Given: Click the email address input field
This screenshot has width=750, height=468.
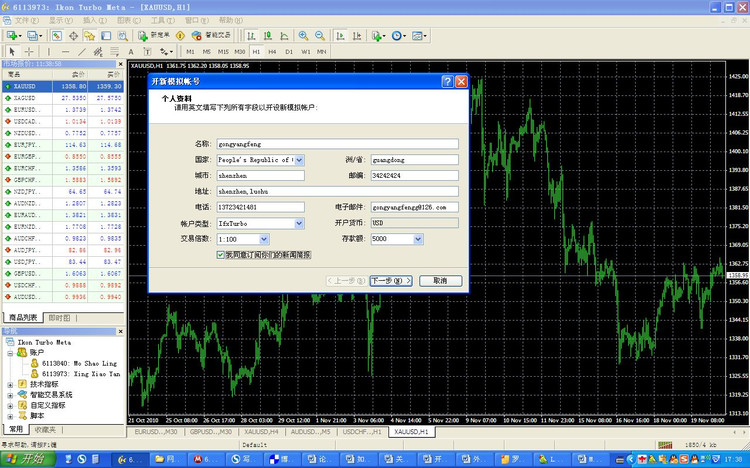Looking at the screenshot, I should coord(412,207).
